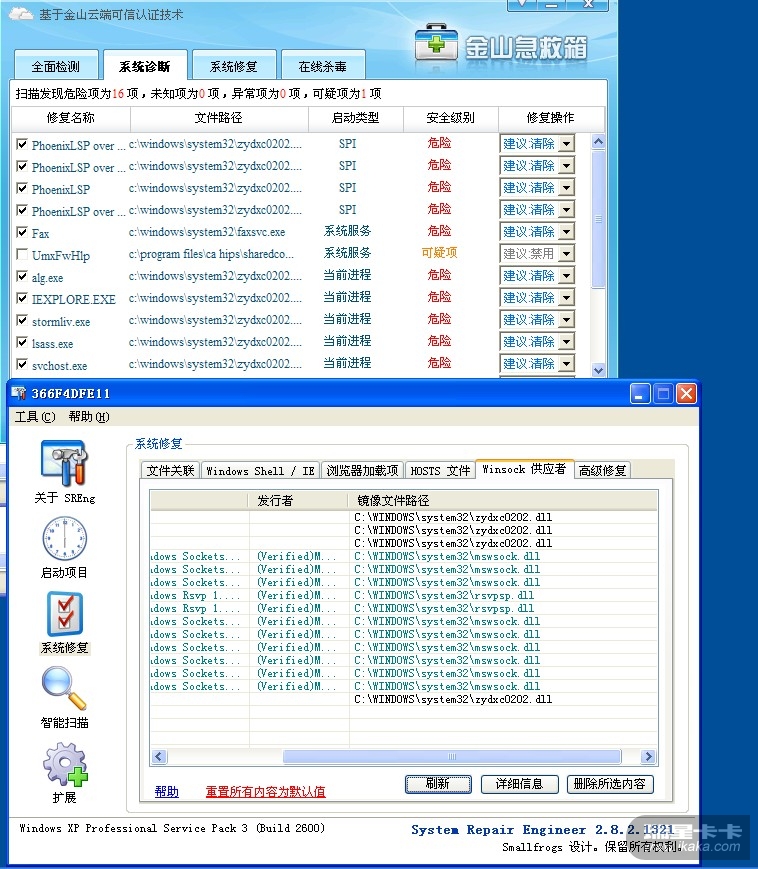The height and width of the screenshot is (869, 758).
Task: Click the 删除所选内容 button
Action: pos(610,784)
